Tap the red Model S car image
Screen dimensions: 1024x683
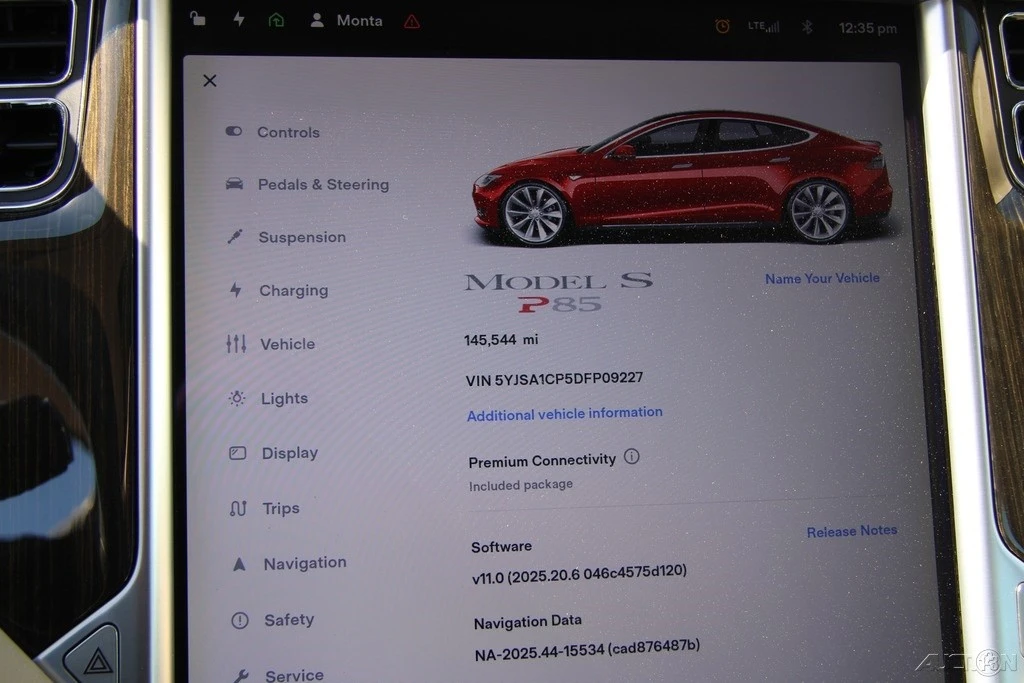682,178
